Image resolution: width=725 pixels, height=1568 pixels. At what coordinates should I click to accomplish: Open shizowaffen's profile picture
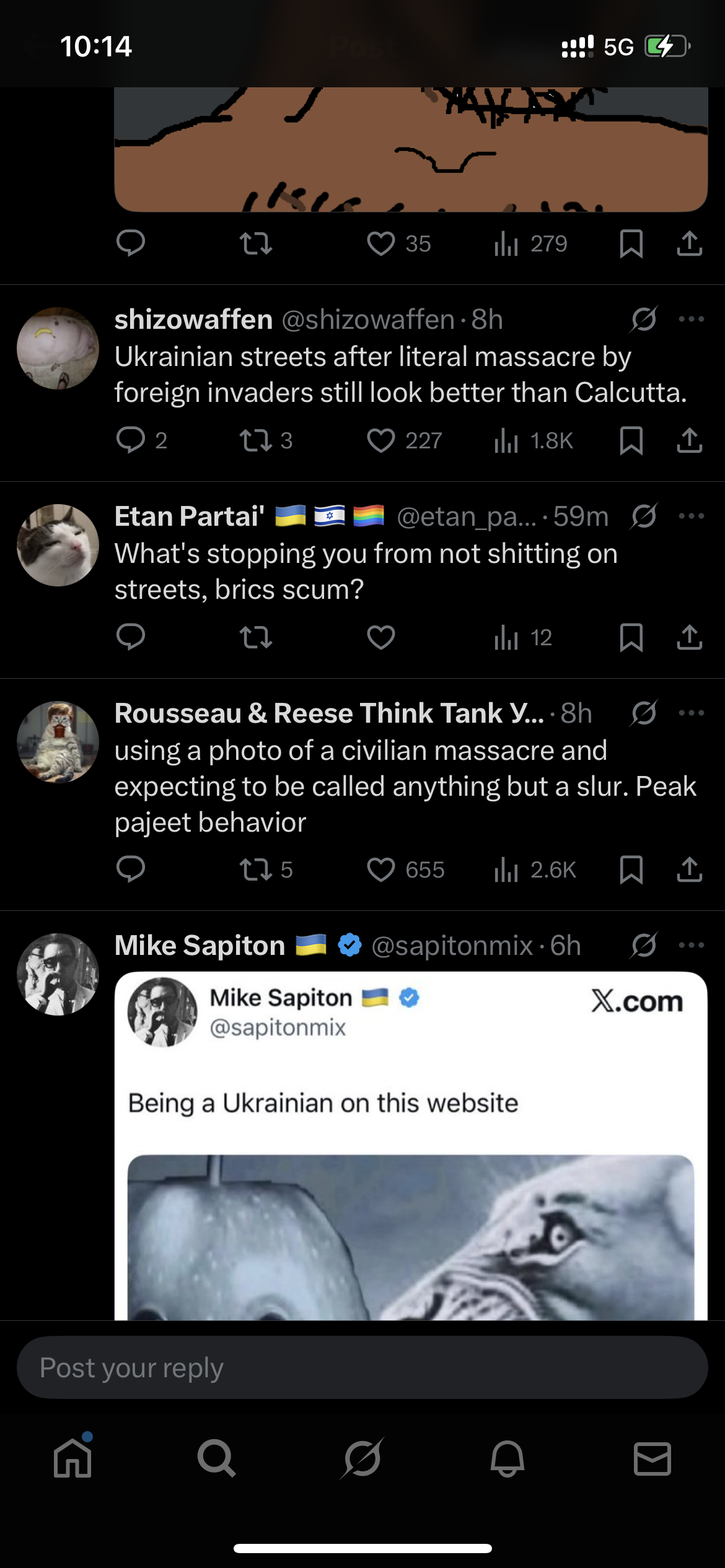[x=58, y=349]
